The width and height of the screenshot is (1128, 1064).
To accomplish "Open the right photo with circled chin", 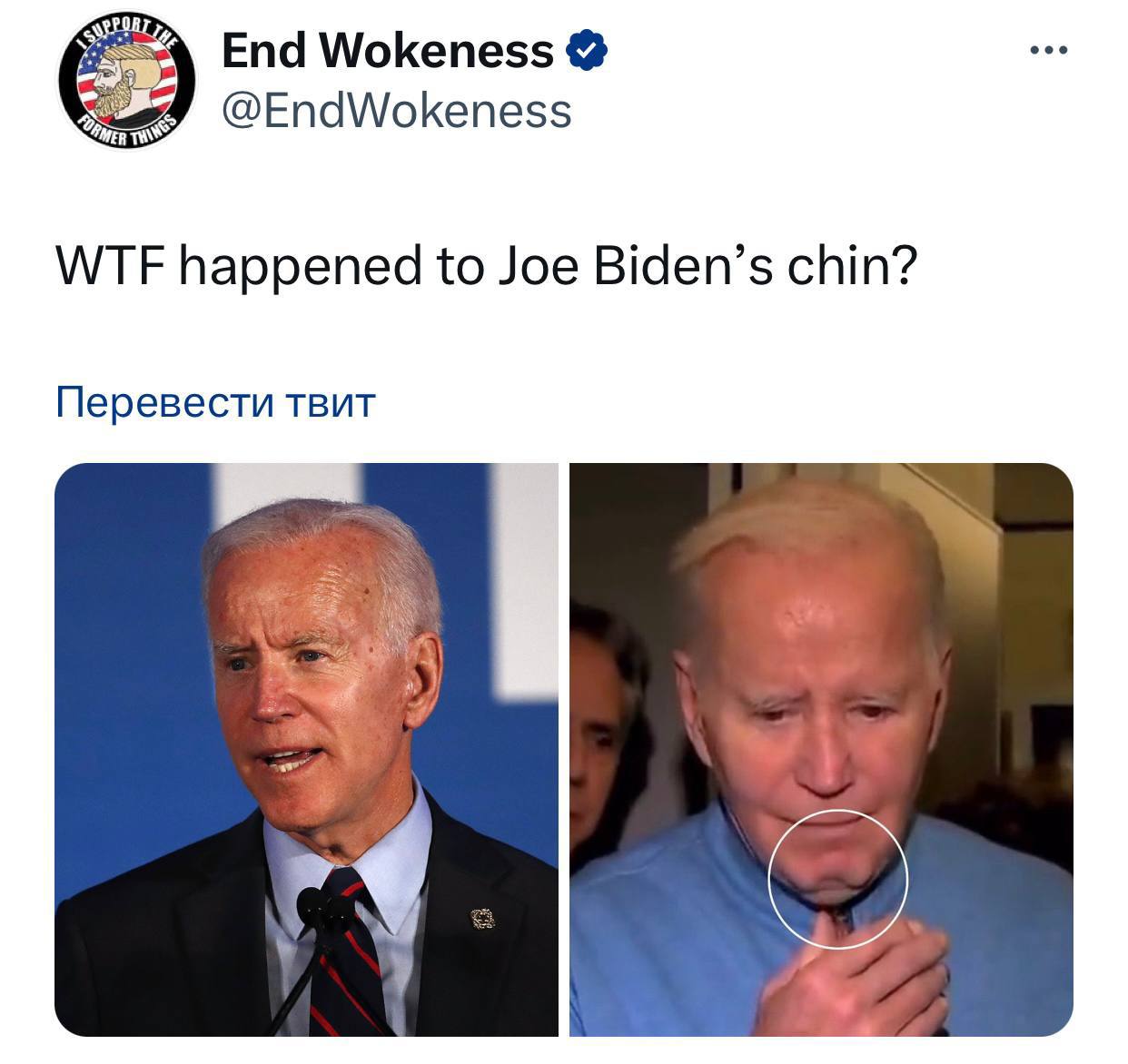I will pos(821,749).
